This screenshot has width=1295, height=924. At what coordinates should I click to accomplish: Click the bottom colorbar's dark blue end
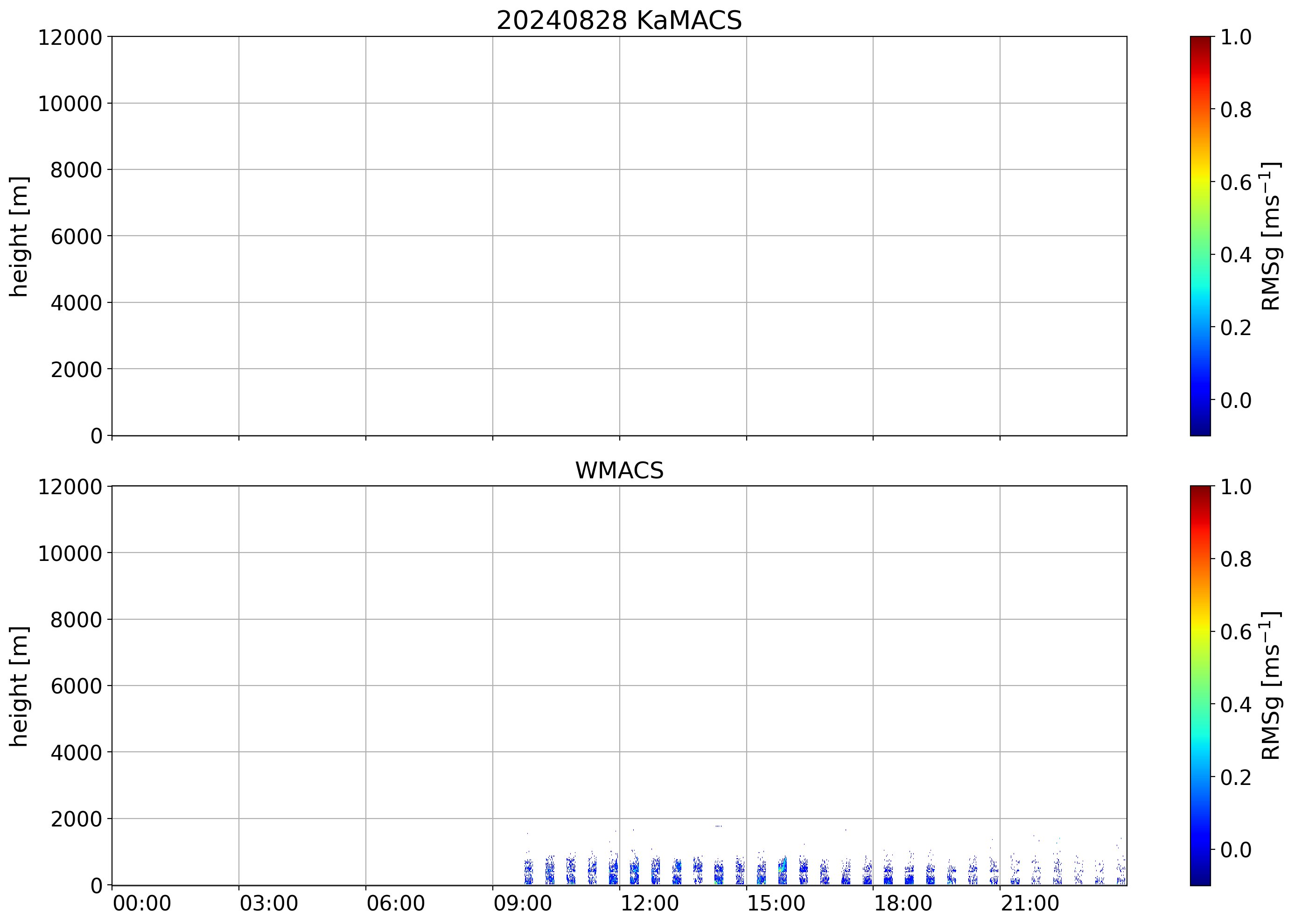(x=1200, y=880)
